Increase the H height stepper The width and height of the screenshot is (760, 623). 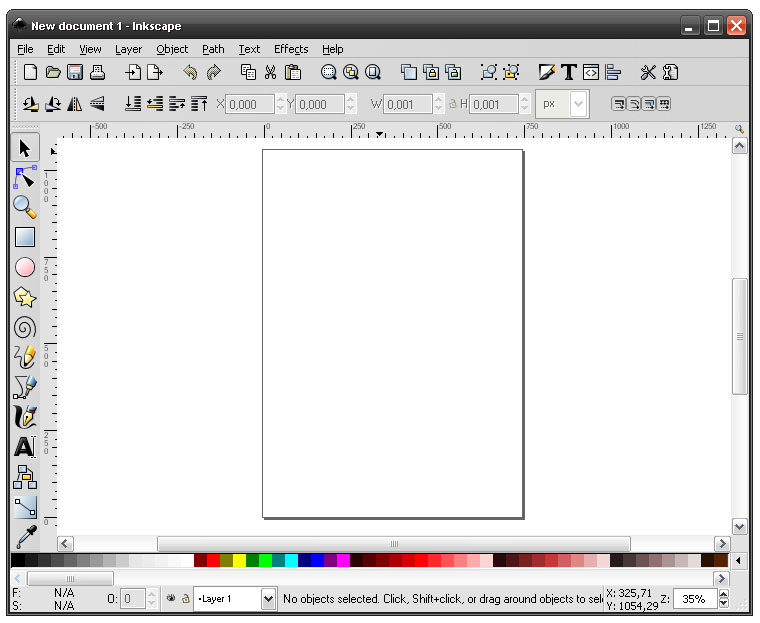coord(524,99)
